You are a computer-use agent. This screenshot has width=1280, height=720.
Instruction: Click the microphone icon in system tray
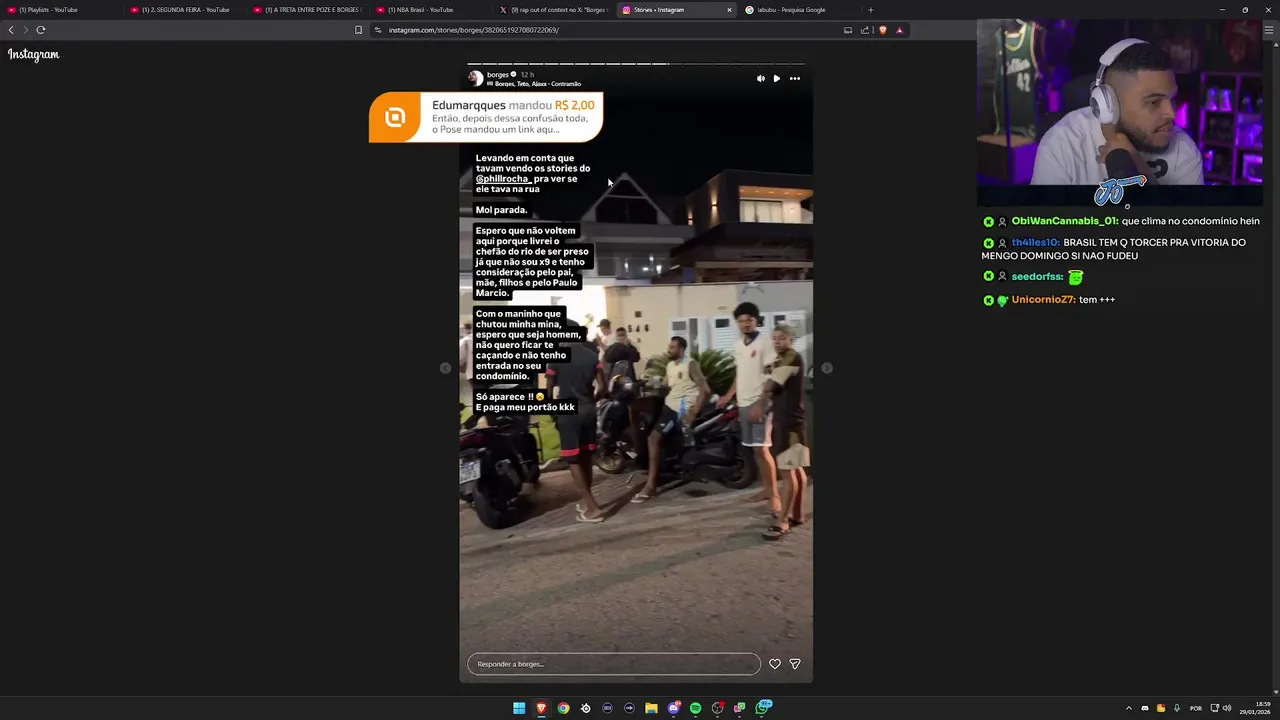pyautogui.click(x=1177, y=708)
